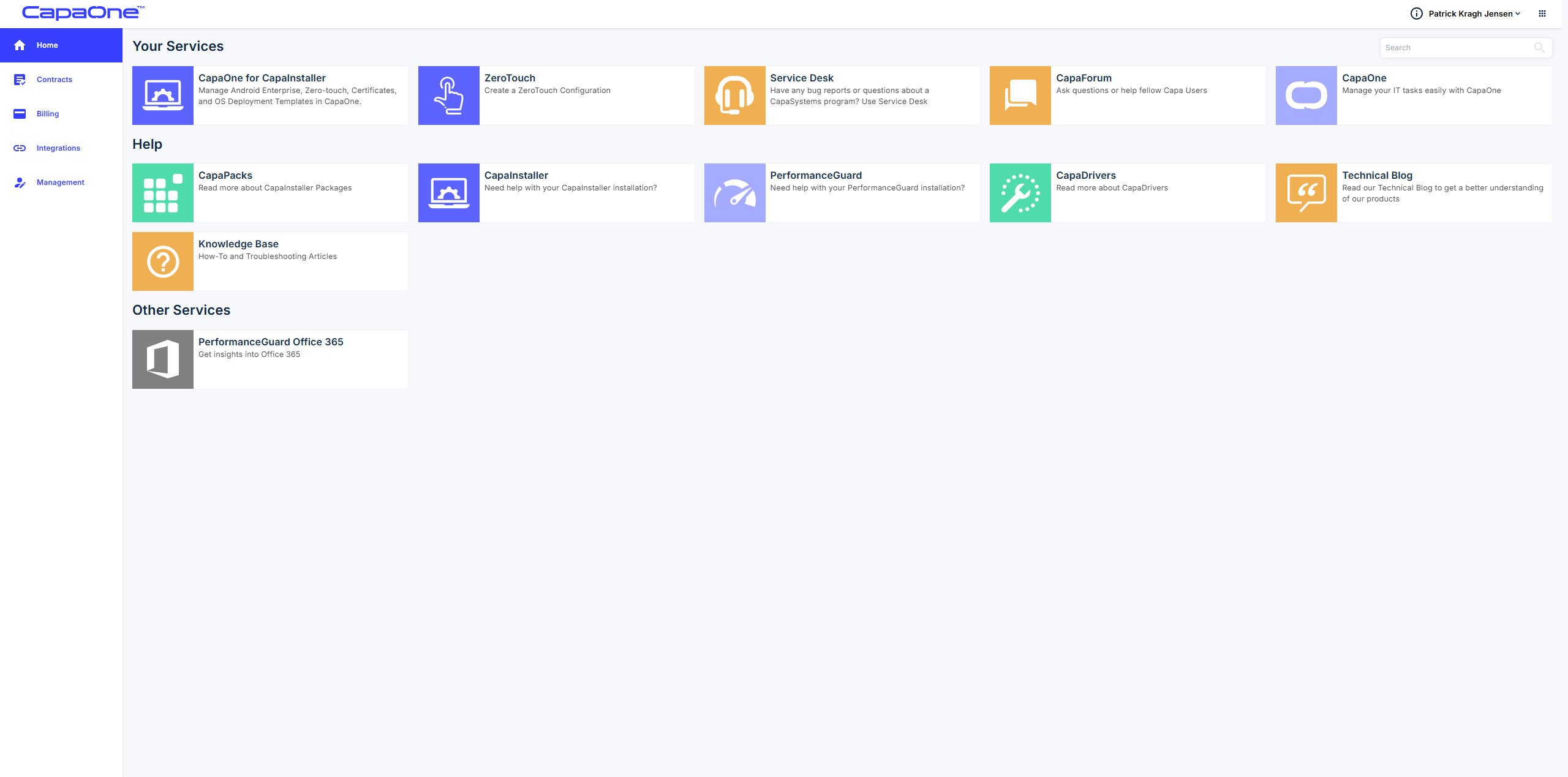
Task: Open the PerformanceGuard Office 365 icon
Action: point(163,359)
